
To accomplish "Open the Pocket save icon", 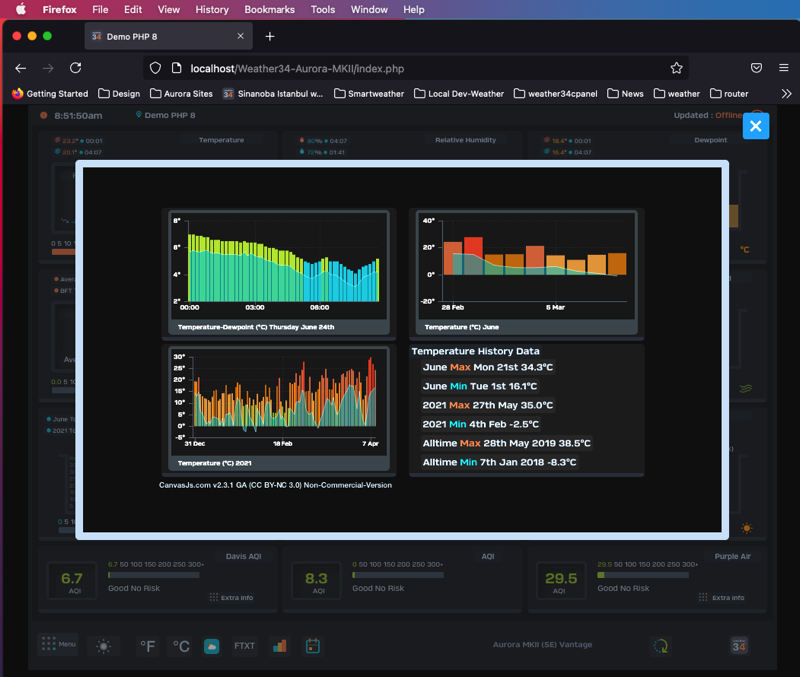I will [756, 68].
